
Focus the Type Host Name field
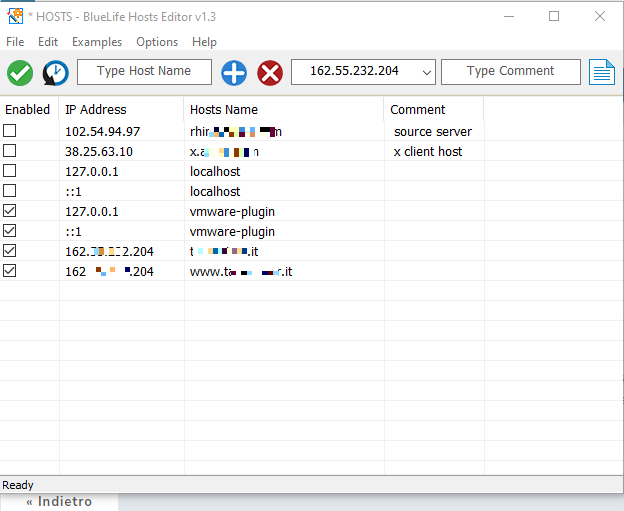[x=144, y=72]
